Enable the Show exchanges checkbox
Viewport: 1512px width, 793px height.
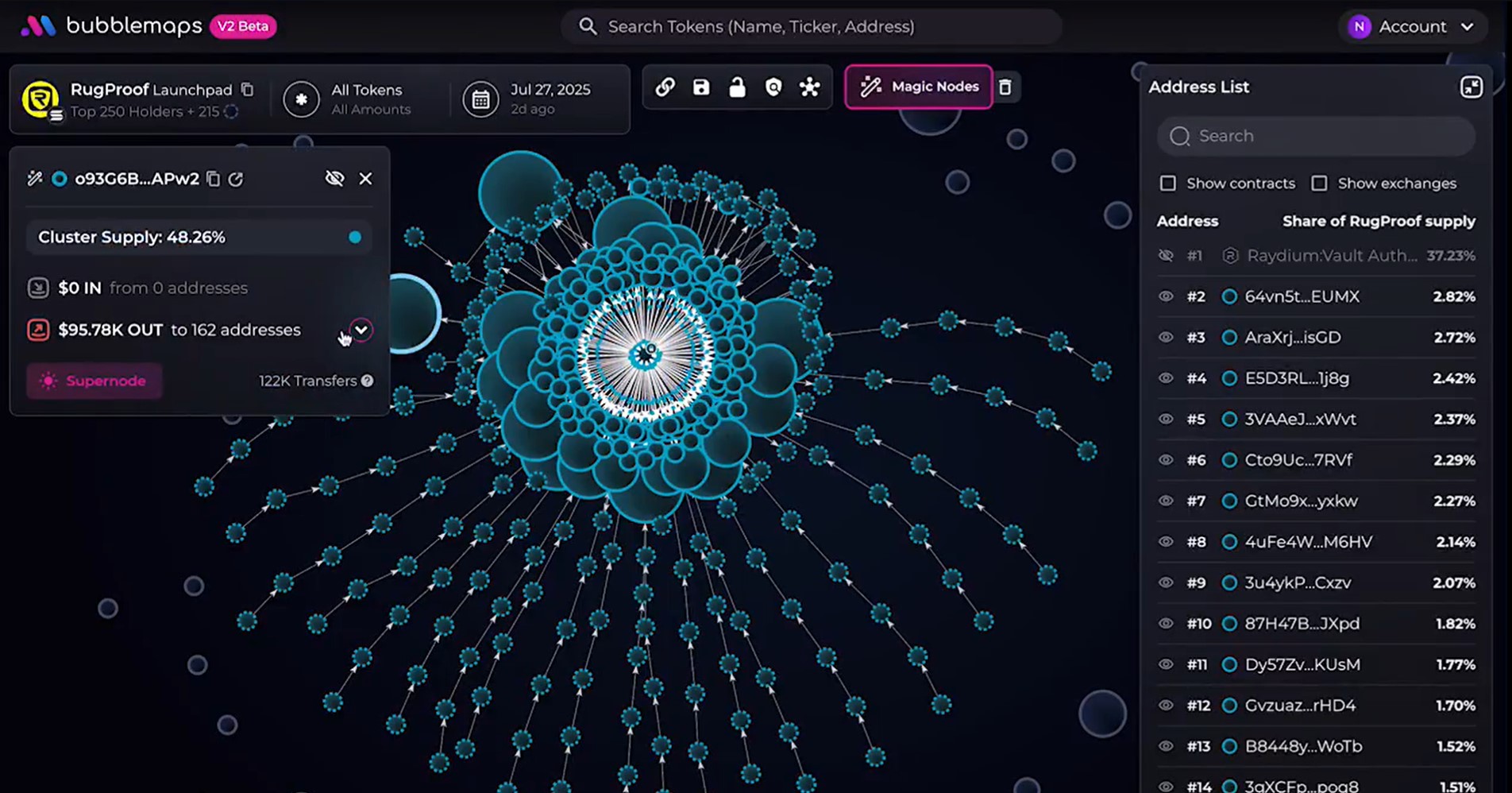(1319, 184)
